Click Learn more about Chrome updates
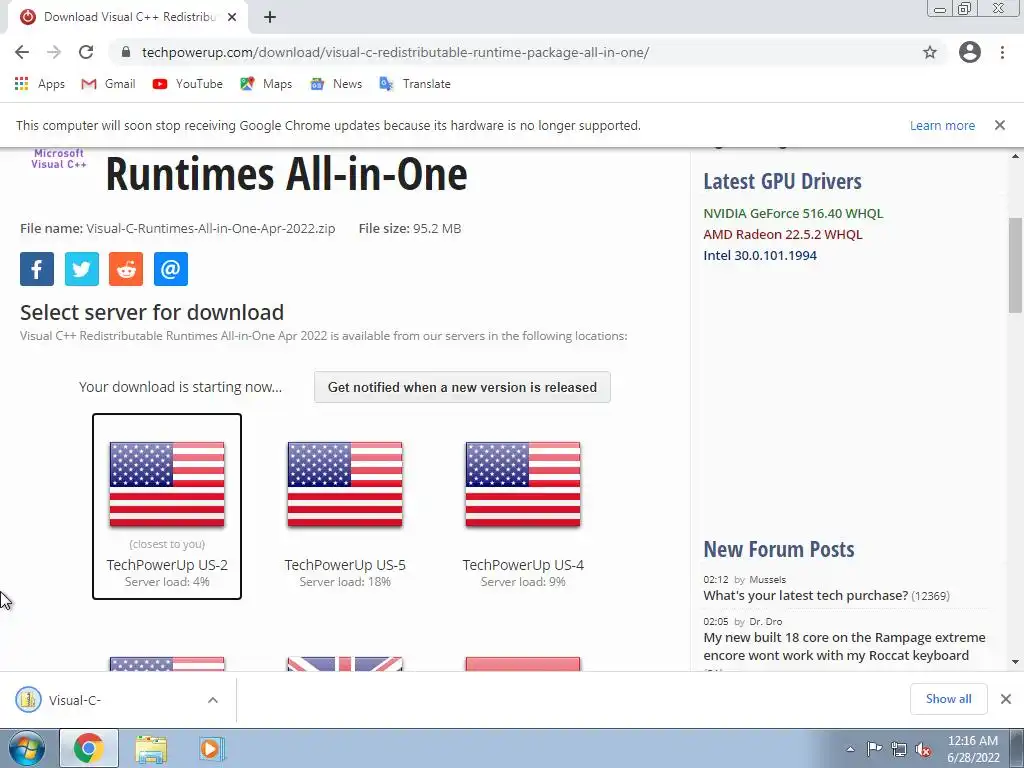The image size is (1024, 768). coord(942,125)
